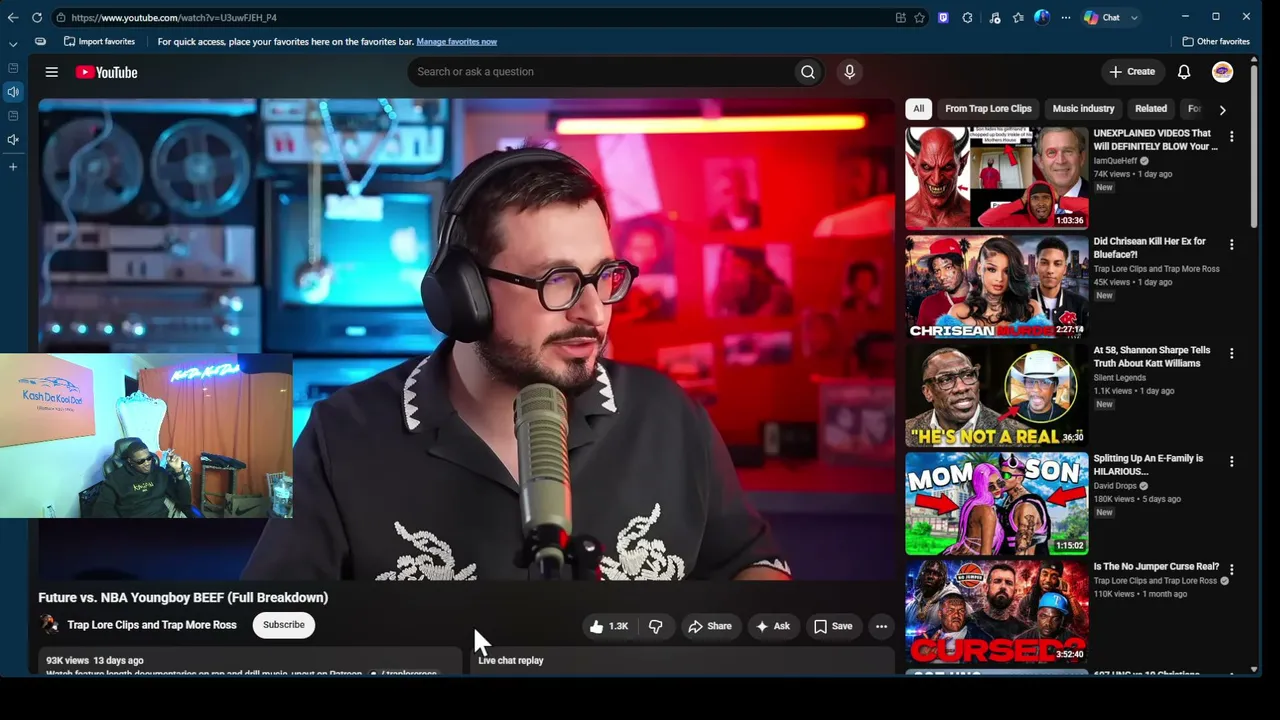This screenshot has width=1280, height=720.
Task: Click the video title Future vs. NBA Youngboy BEEF
Action: 183,598
